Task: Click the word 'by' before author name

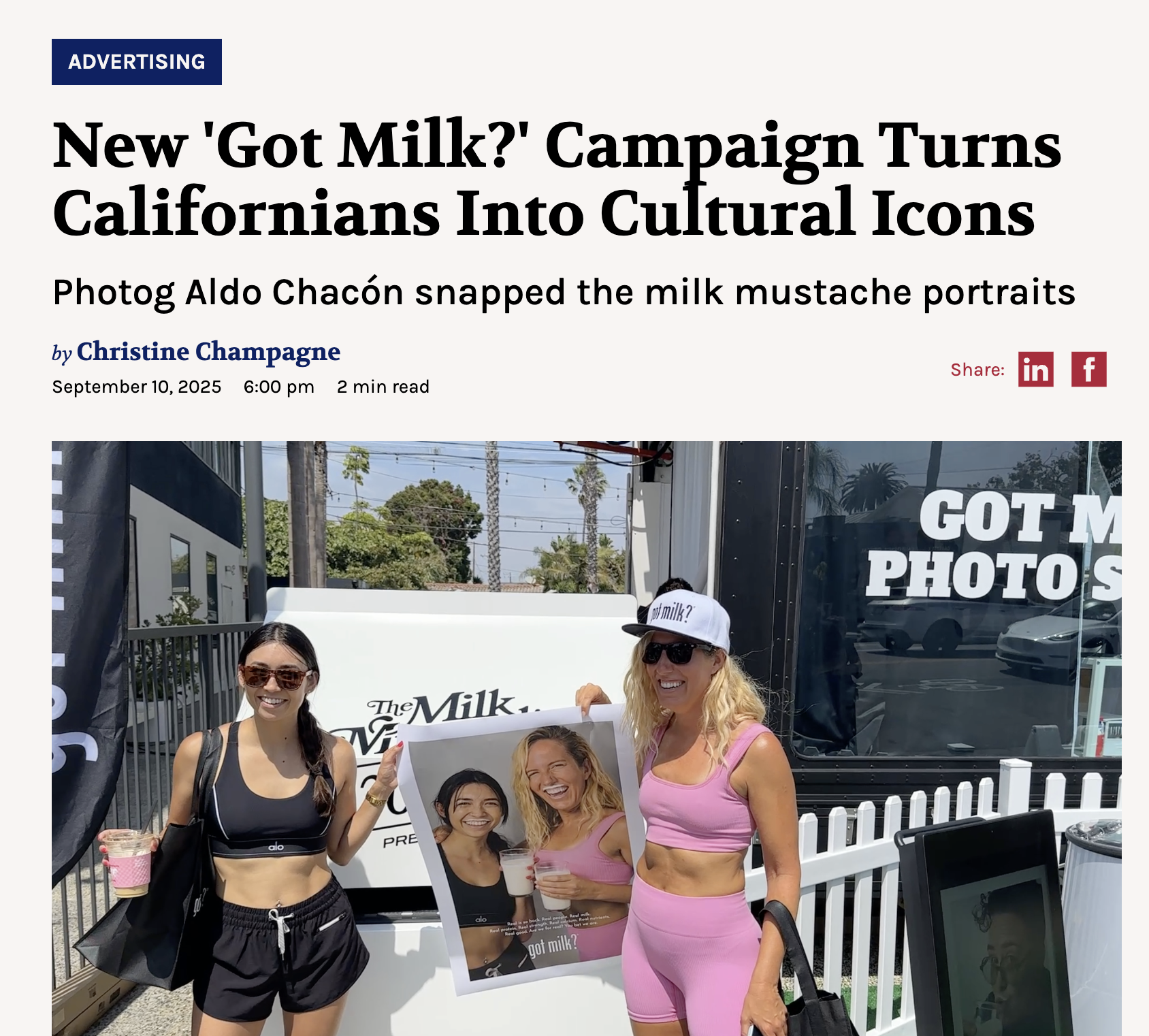Action: pos(62,353)
